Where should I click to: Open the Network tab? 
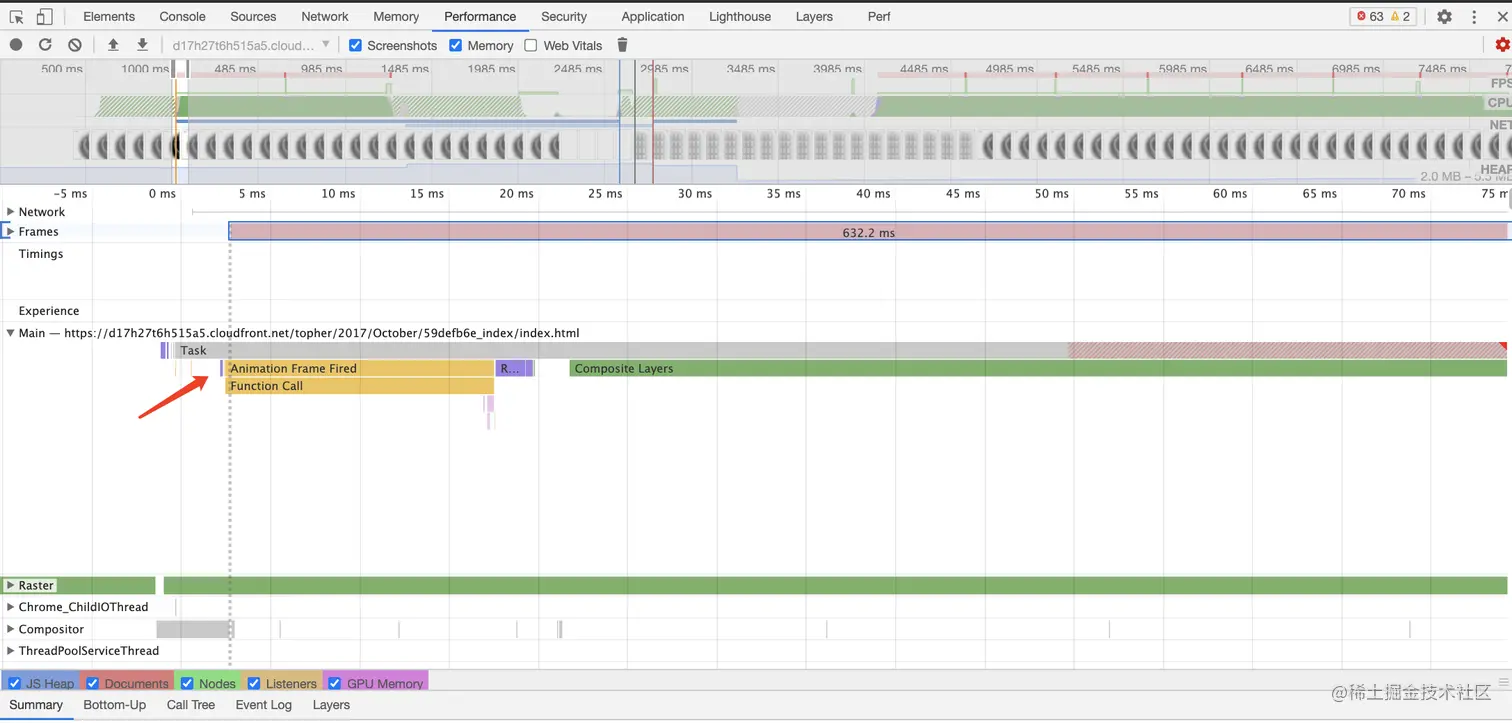[325, 17]
